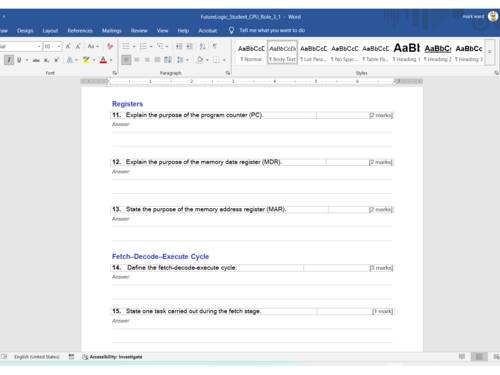Start a bulleted list
Viewport: 500px width, 375px height.
click(126, 46)
